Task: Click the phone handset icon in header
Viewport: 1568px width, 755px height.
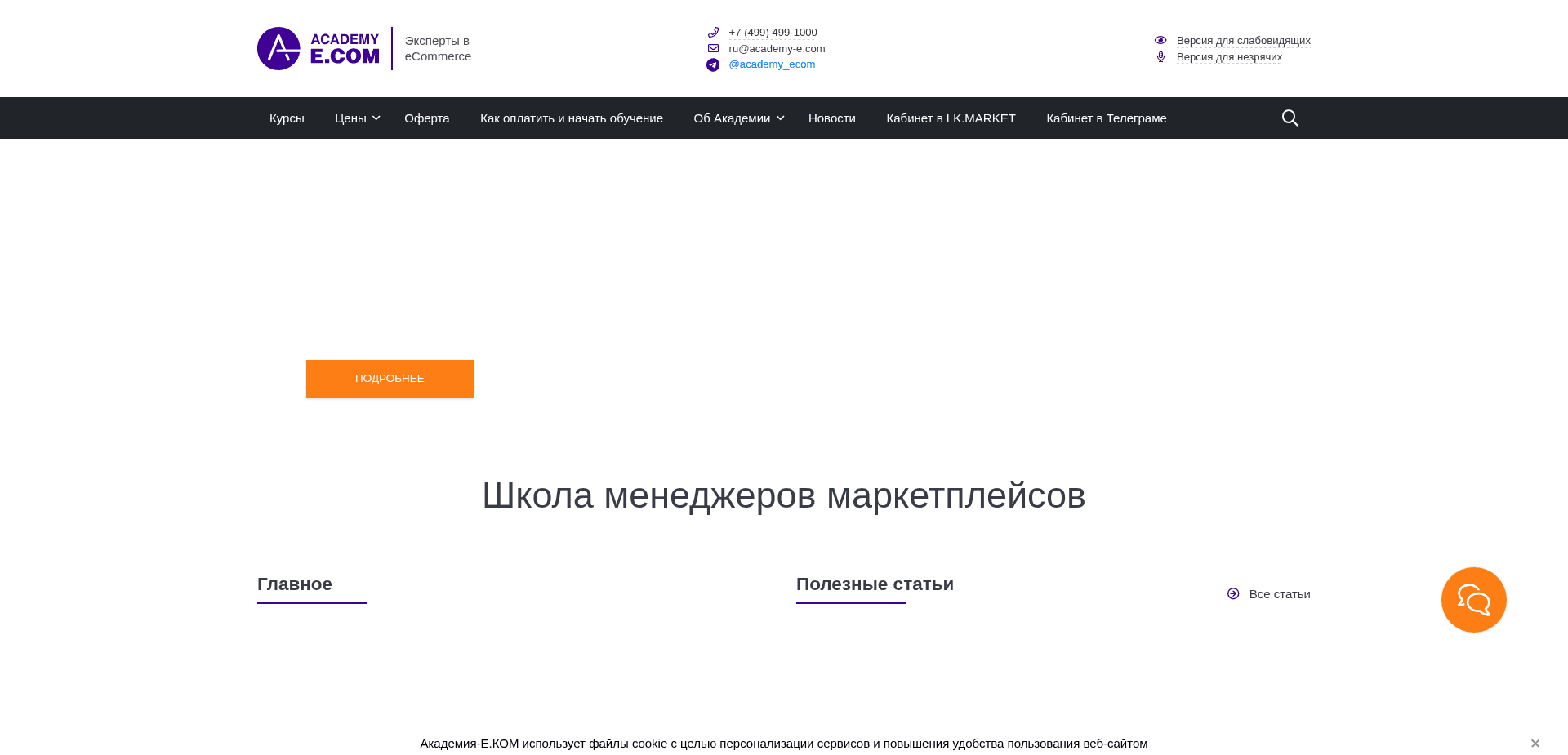Action: click(712, 32)
